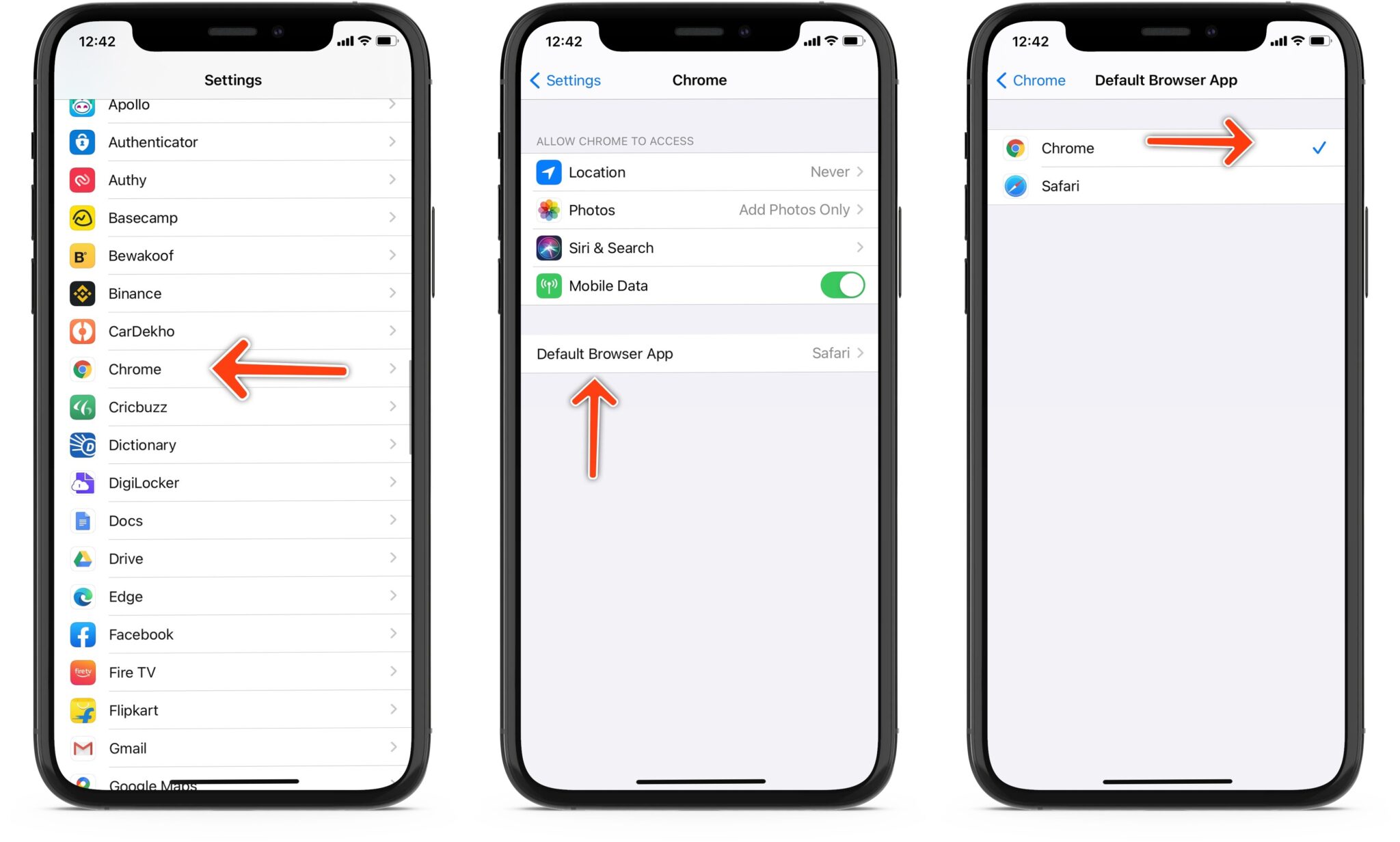Expand Chrome Location permissions
Image resolution: width=1400 pixels, height=842 pixels.
pos(697,170)
